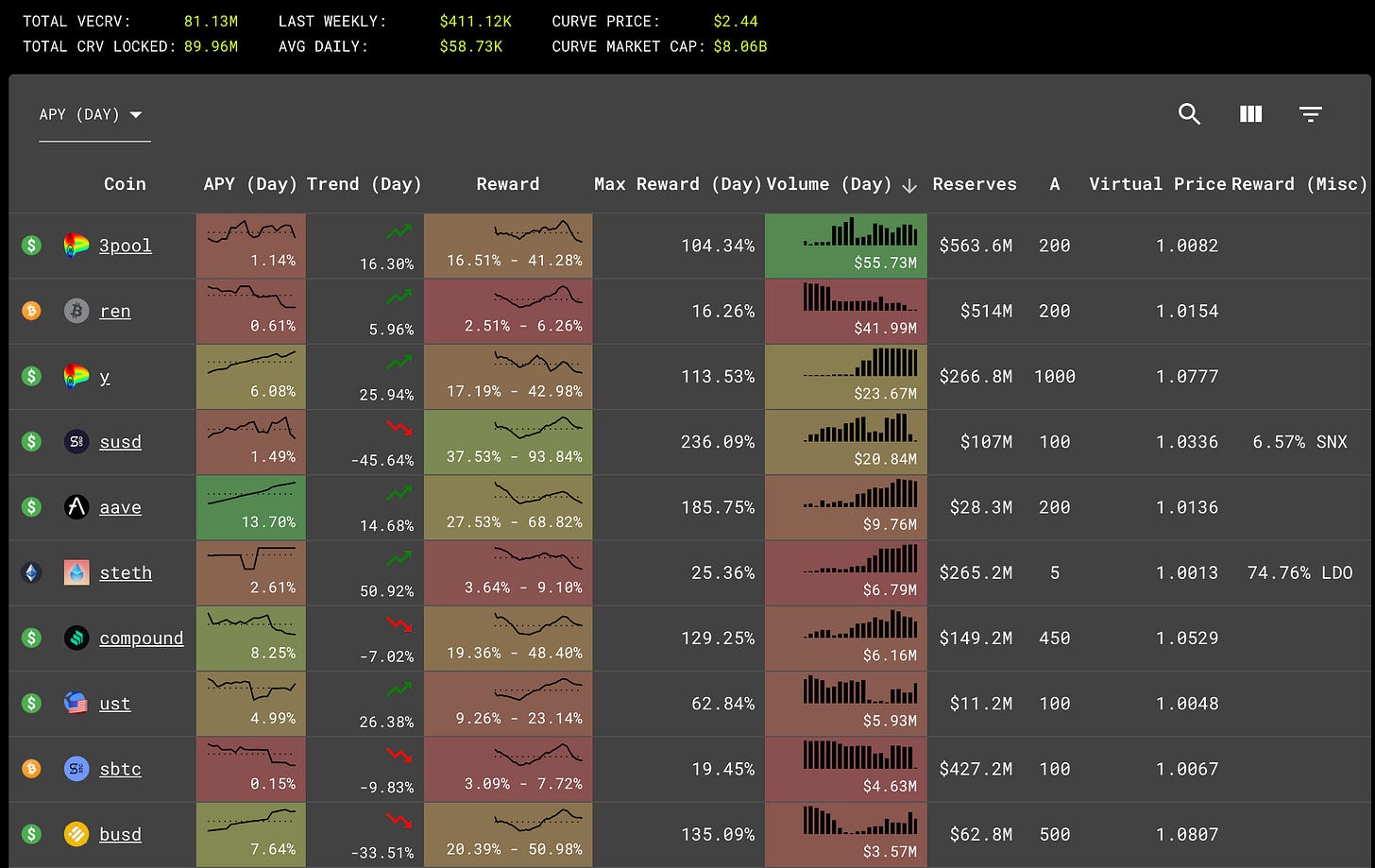Image resolution: width=1375 pixels, height=868 pixels.
Task: Click the bitcoin type icon in ren row
Action: click(x=31, y=311)
